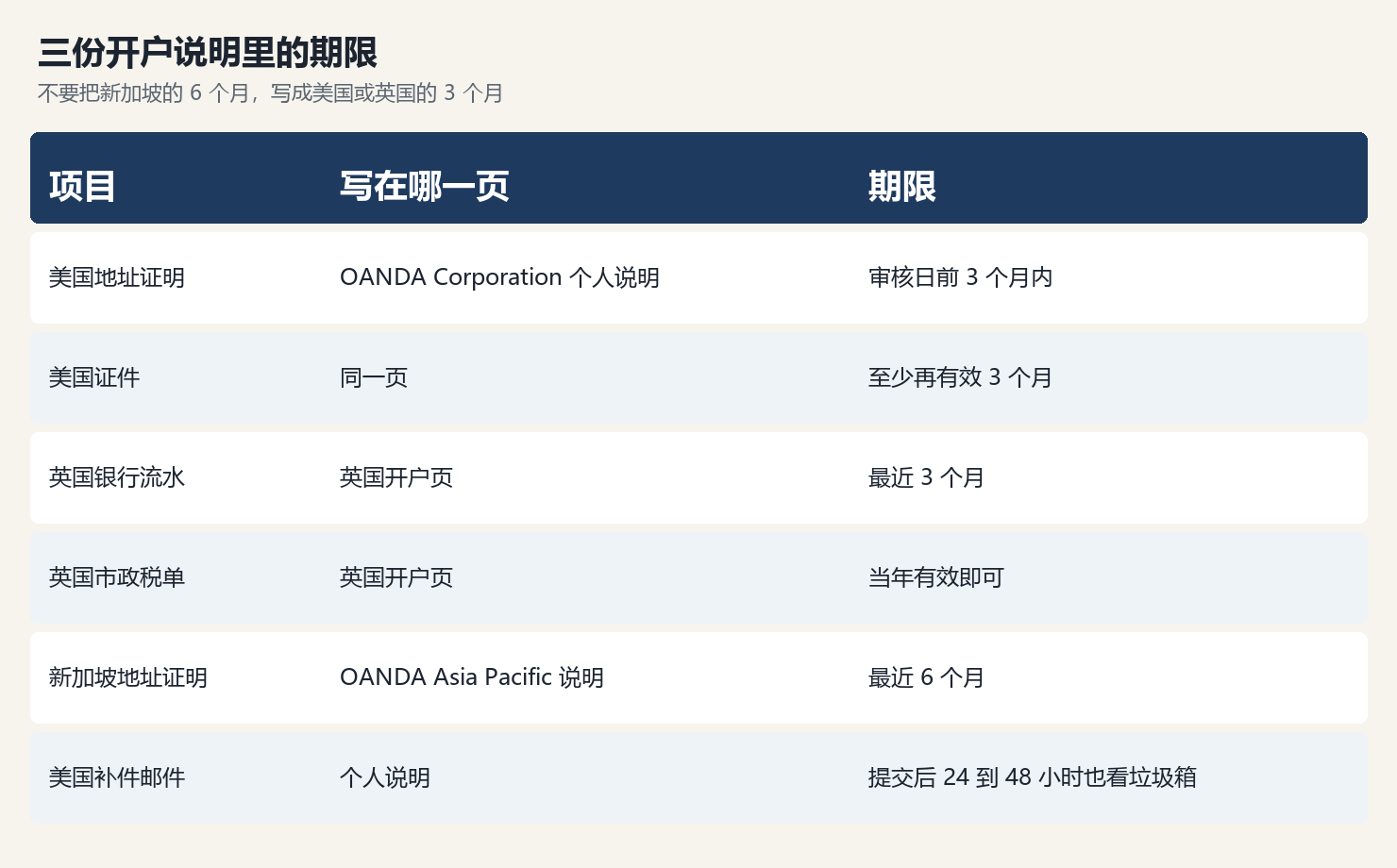
Task: Select the 美国补件邮件 cell
Action: click(117, 777)
